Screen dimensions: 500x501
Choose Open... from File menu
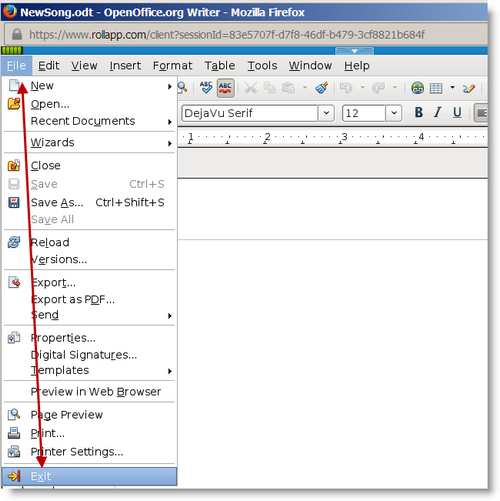click(89, 104)
